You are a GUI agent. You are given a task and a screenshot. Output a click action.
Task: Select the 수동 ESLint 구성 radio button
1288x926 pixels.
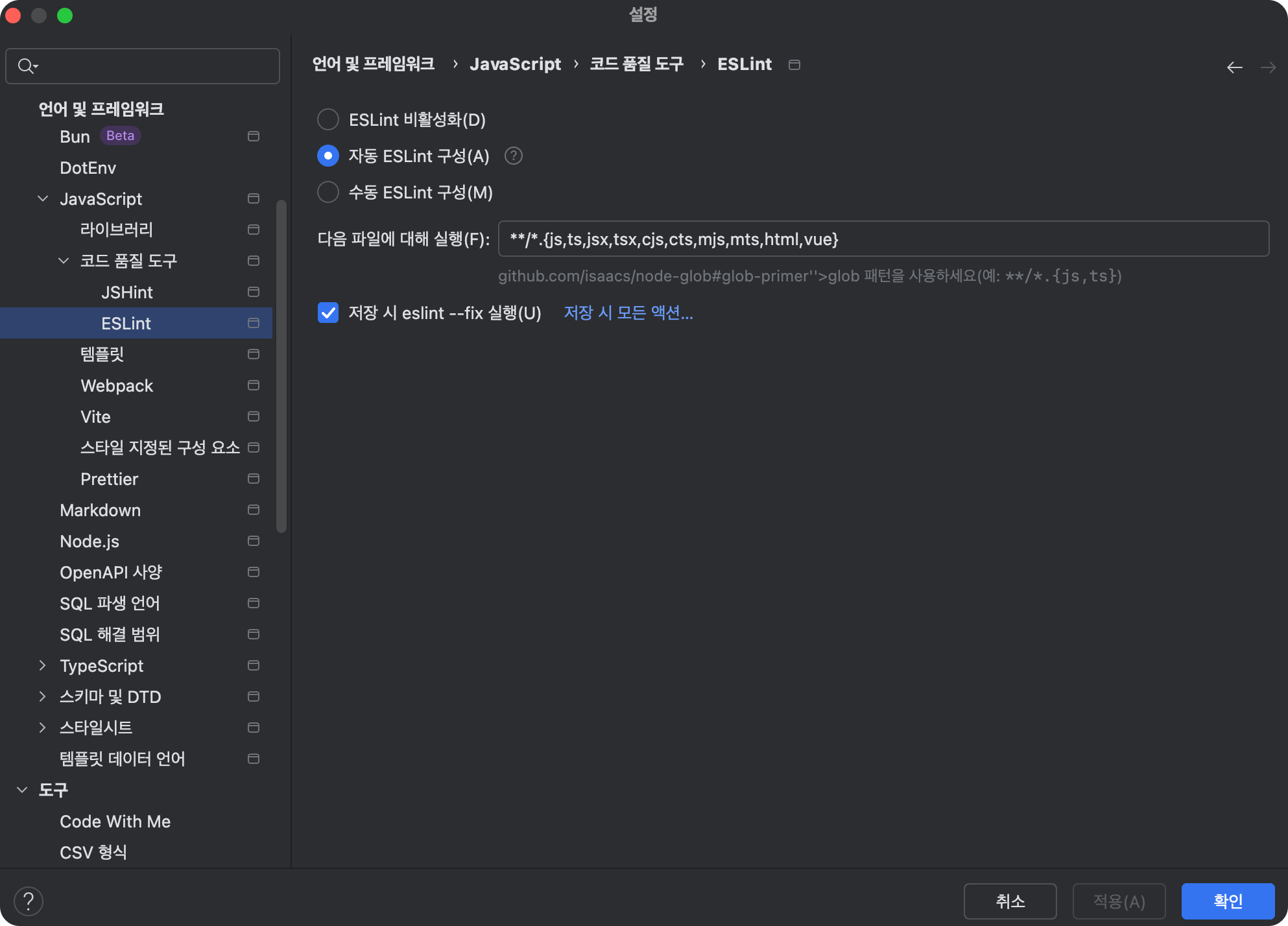[328, 193]
